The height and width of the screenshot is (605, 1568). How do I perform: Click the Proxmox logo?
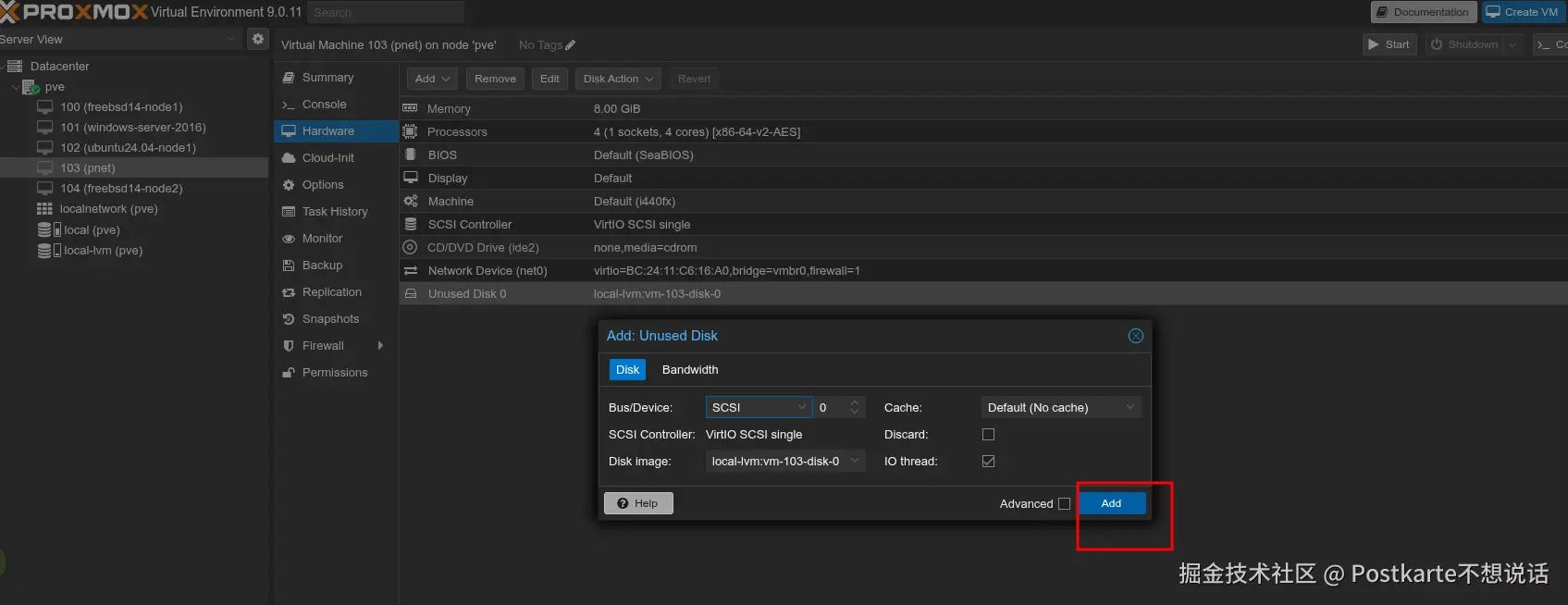(74, 12)
